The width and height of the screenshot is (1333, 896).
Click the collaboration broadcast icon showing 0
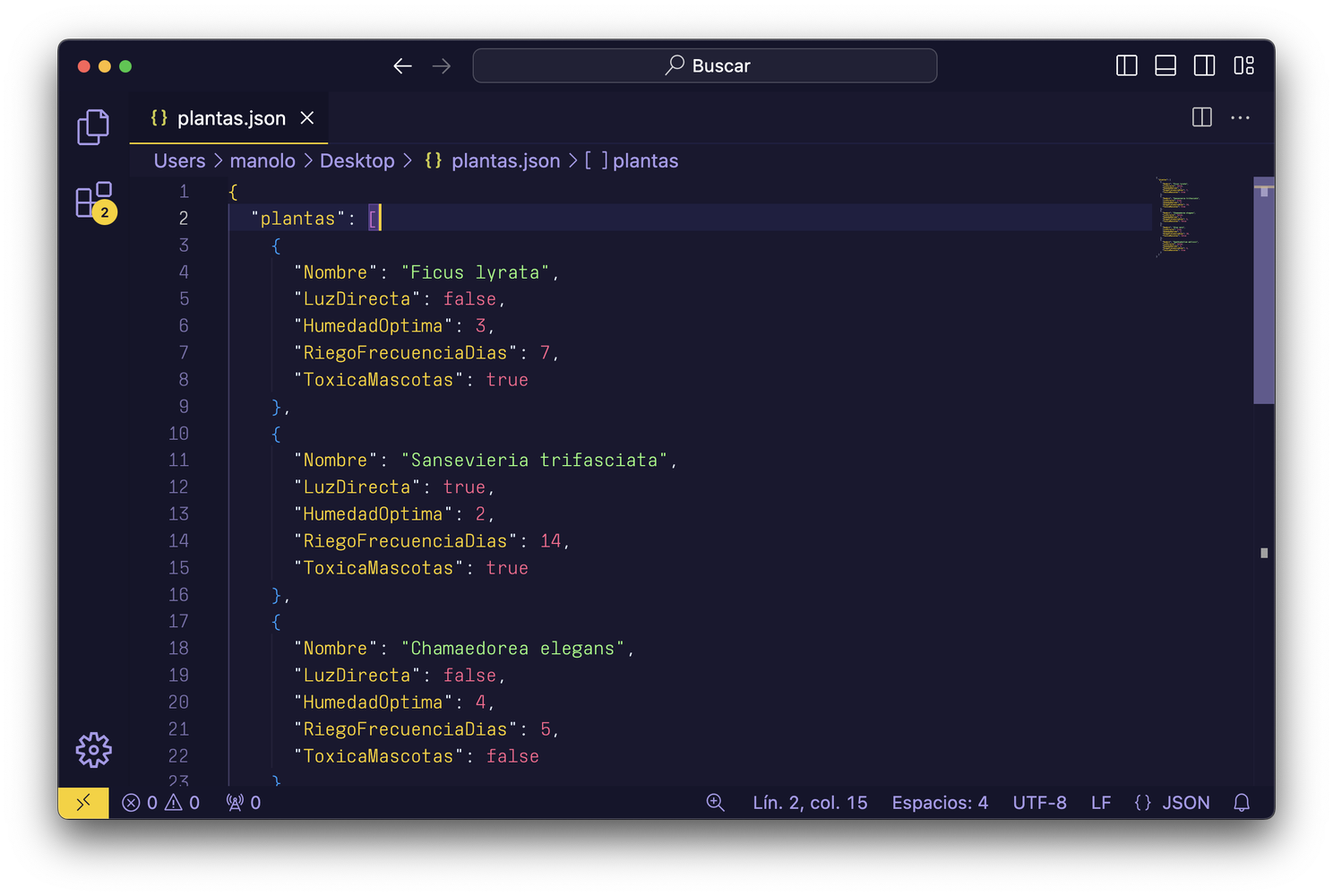[243, 803]
